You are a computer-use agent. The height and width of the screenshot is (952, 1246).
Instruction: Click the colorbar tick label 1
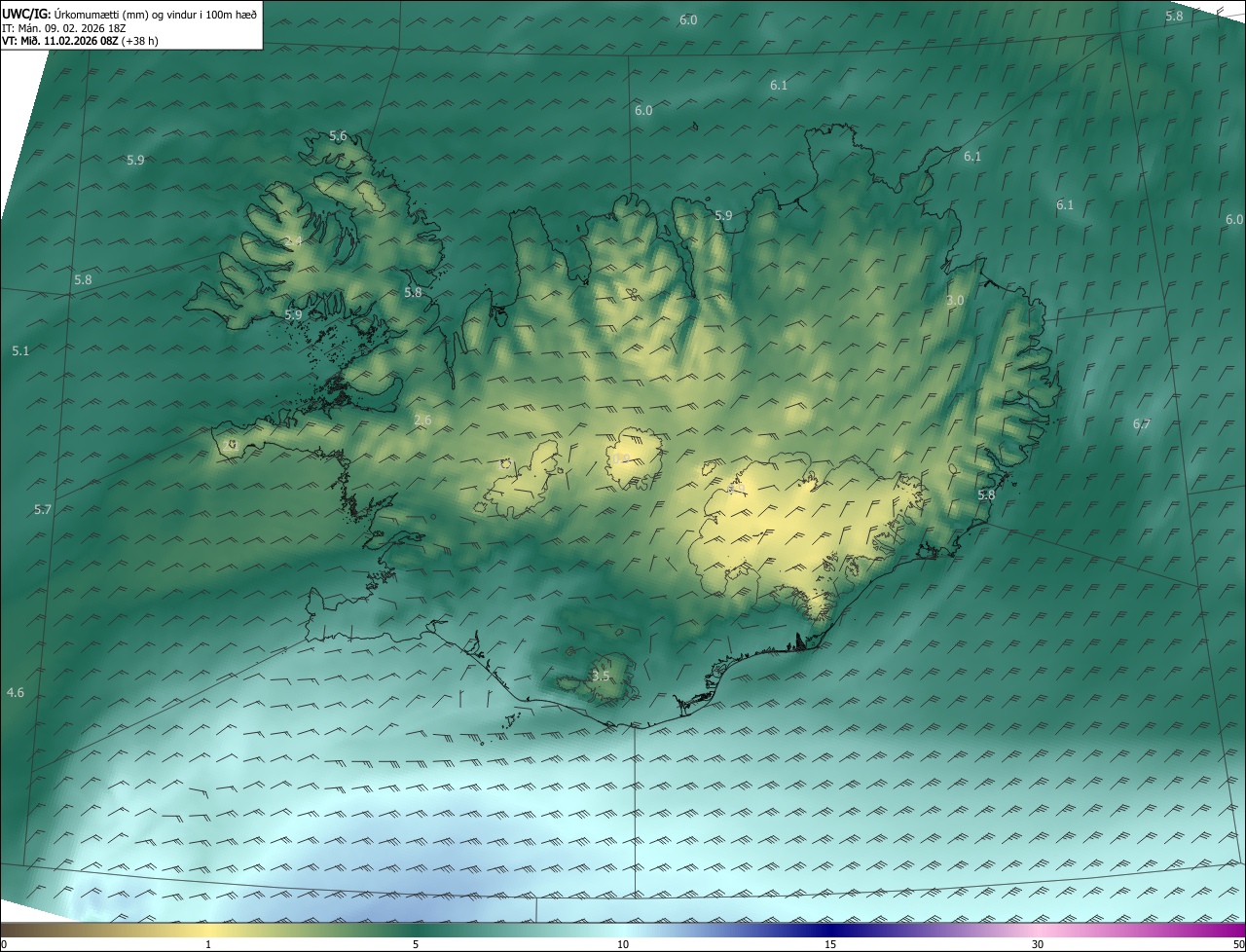tap(208, 944)
